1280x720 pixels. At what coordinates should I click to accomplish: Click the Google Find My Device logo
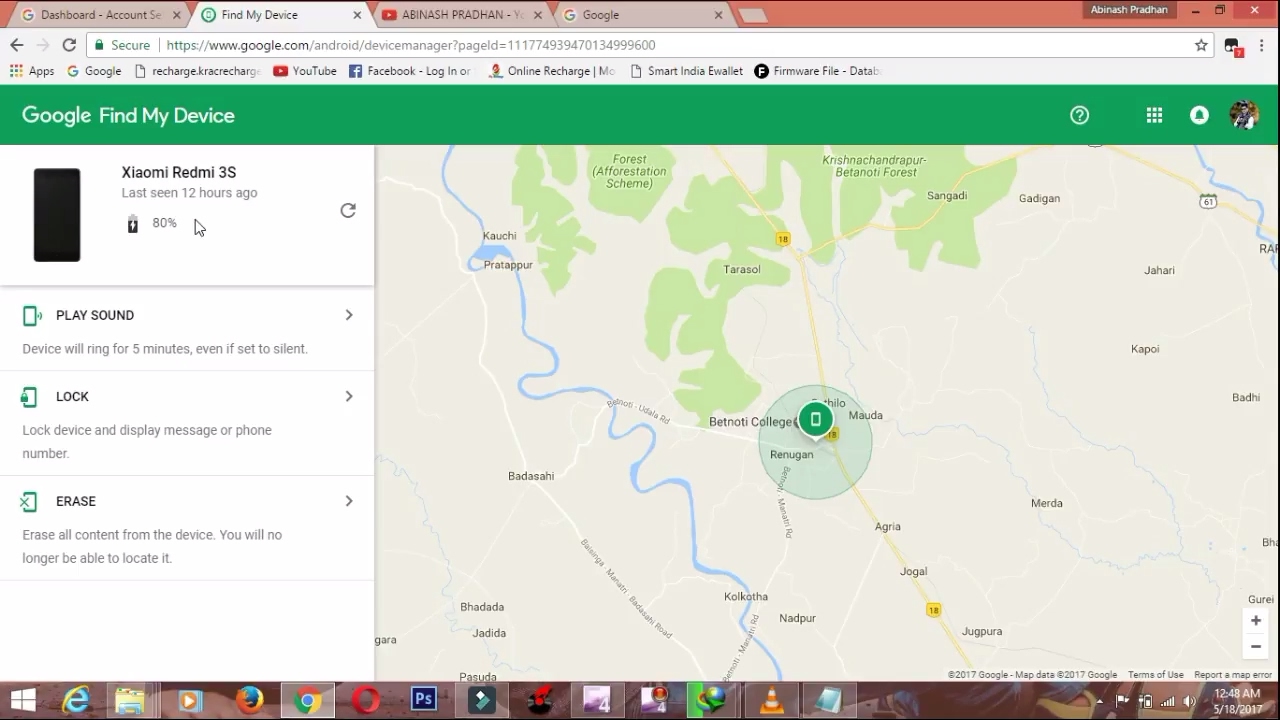click(x=128, y=115)
